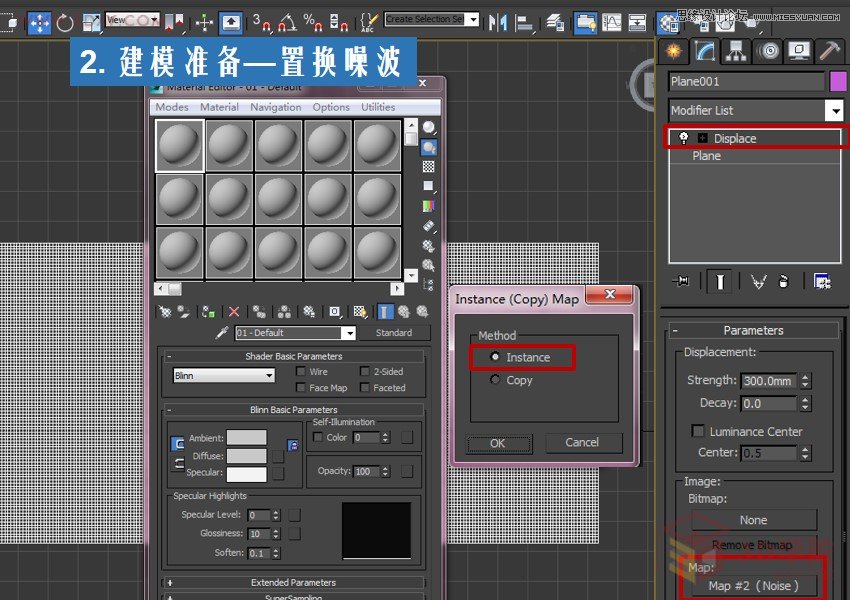
Task: Select the Instance radio button
Action: (x=494, y=357)
